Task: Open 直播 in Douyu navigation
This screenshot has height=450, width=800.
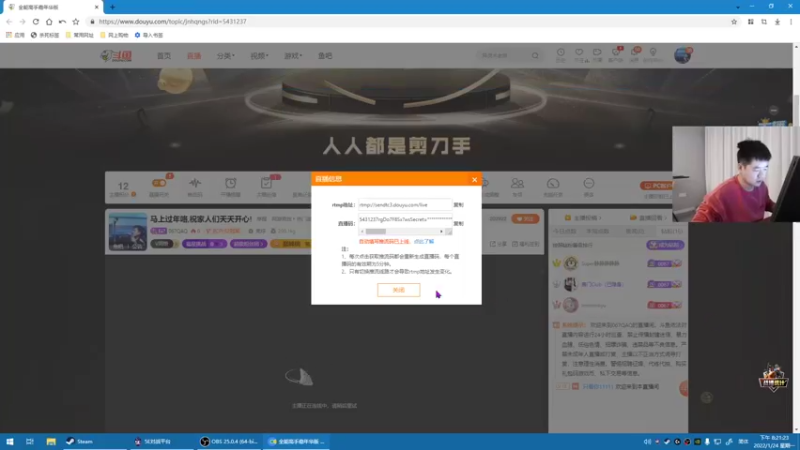Action: click(x=194, y=56)
